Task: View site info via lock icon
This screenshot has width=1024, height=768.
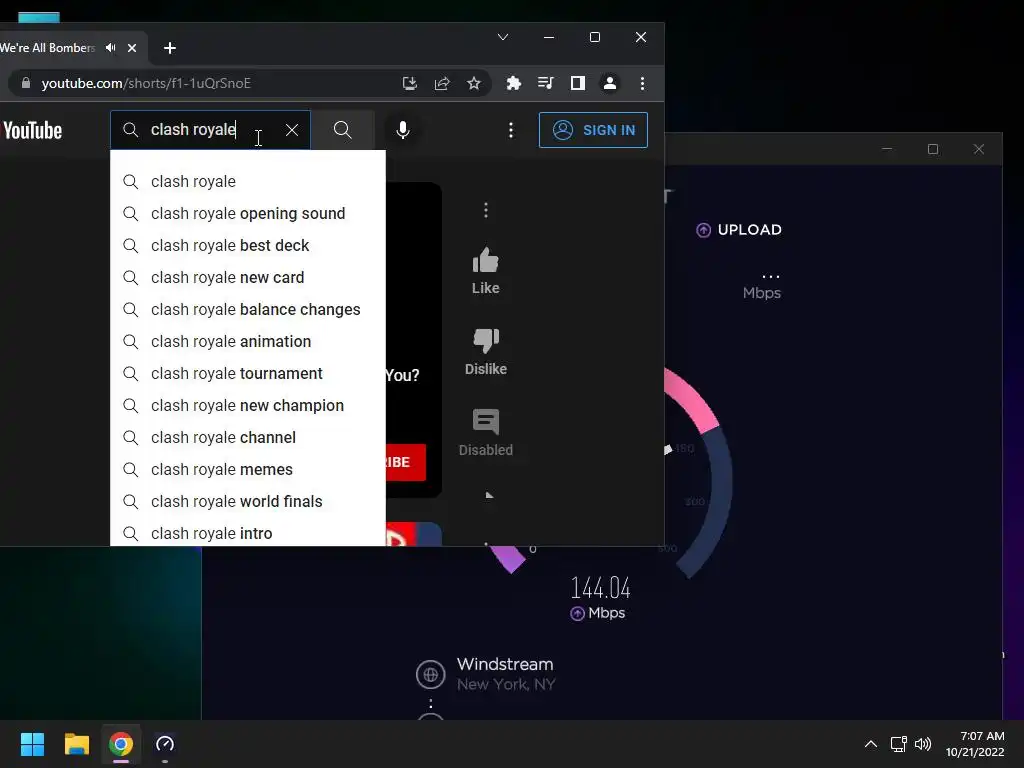Action: pos(26,83)
